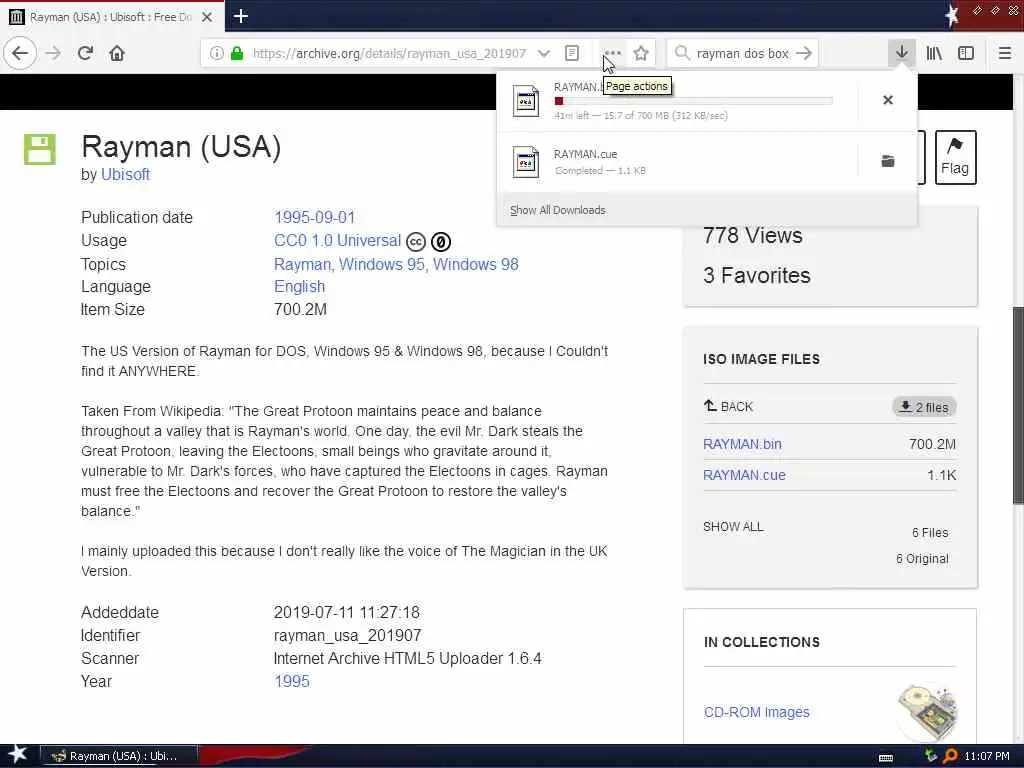Open the Ubisoft creator link
This screenshot has height=768, width=1024.
(x=125, y=174)
